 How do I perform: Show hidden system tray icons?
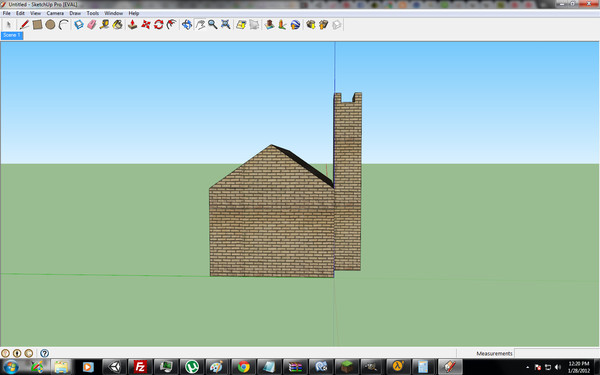coord(528,367)
